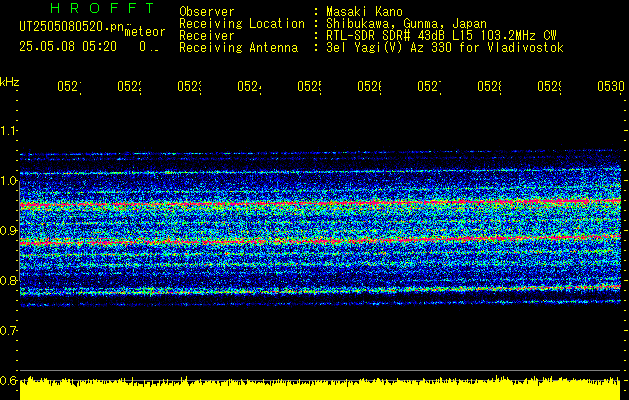The width and height of the screenshot is (629, 400).
Task: Click the Observer name Masaki Kano
Action: coord(364,11)
